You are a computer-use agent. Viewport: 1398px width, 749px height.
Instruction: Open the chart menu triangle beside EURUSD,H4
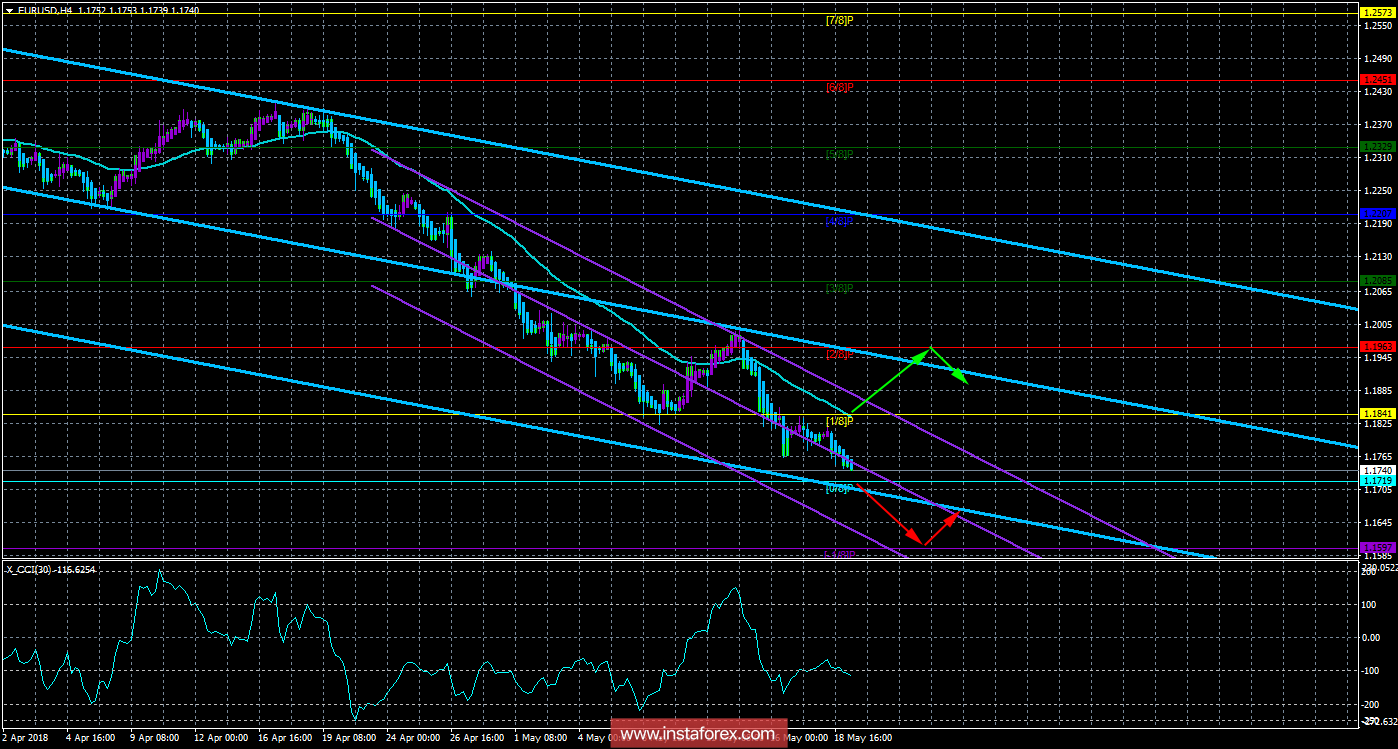coord(8,9)
